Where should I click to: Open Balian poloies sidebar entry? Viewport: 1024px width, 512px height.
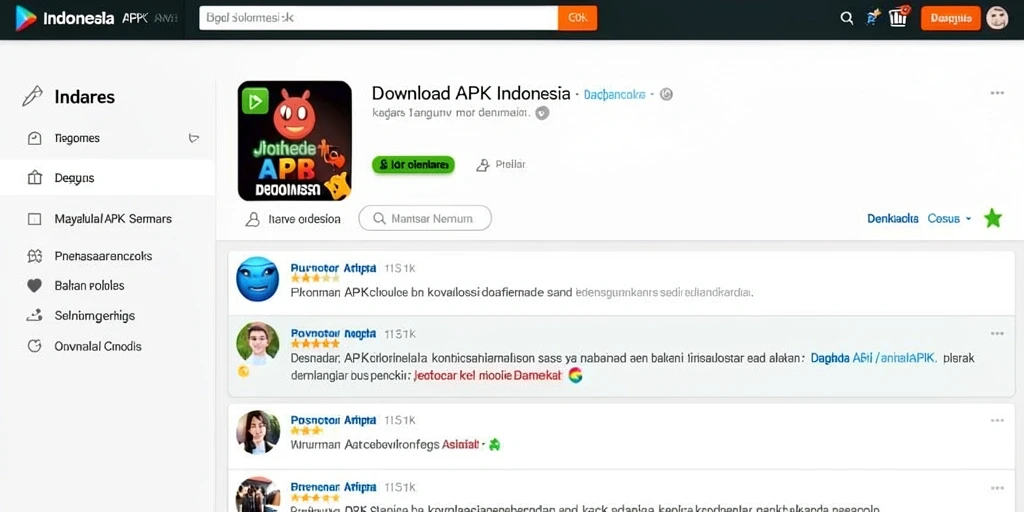(x=89, y=285)
